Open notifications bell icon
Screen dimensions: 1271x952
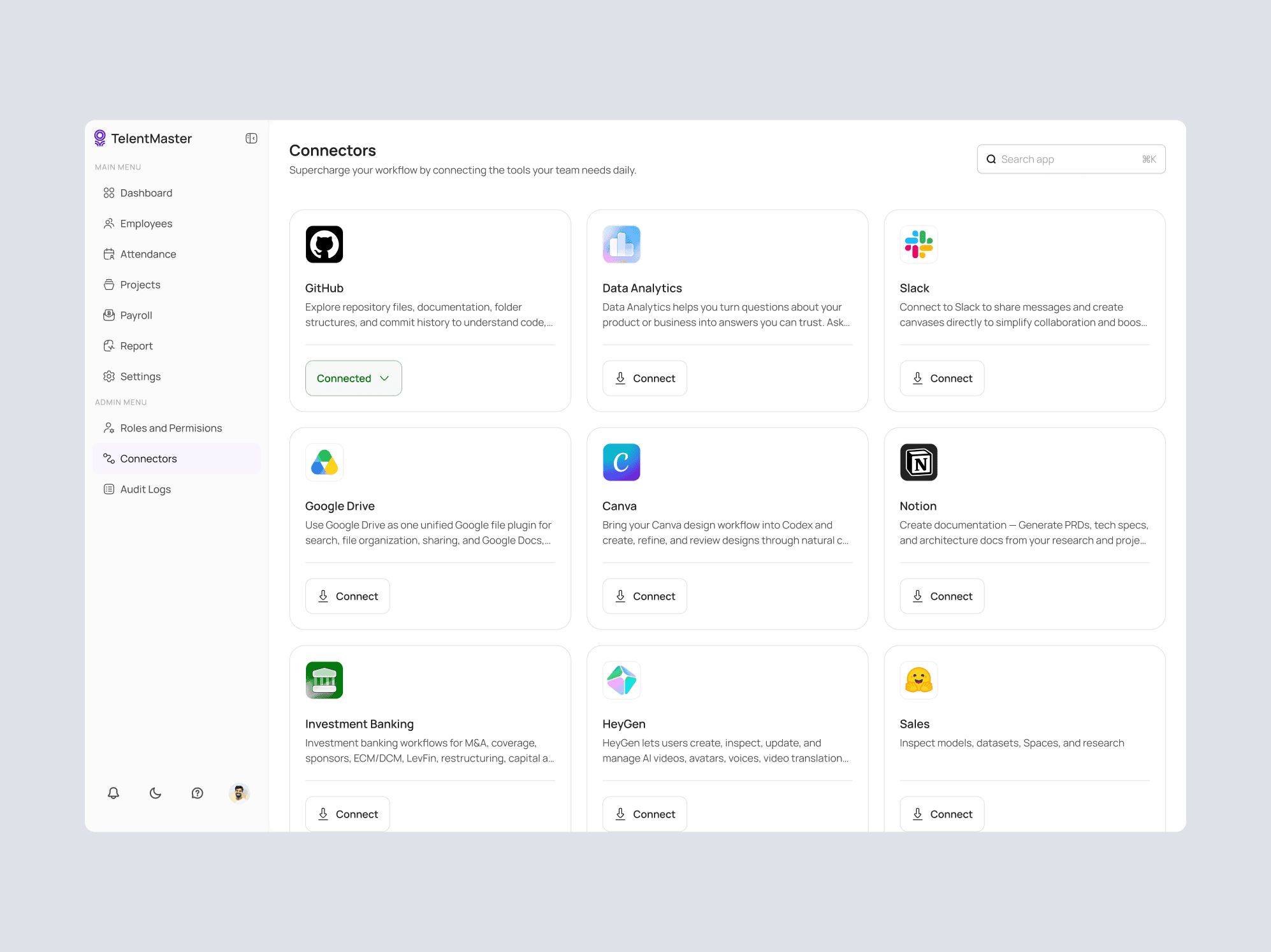point(113,793)
